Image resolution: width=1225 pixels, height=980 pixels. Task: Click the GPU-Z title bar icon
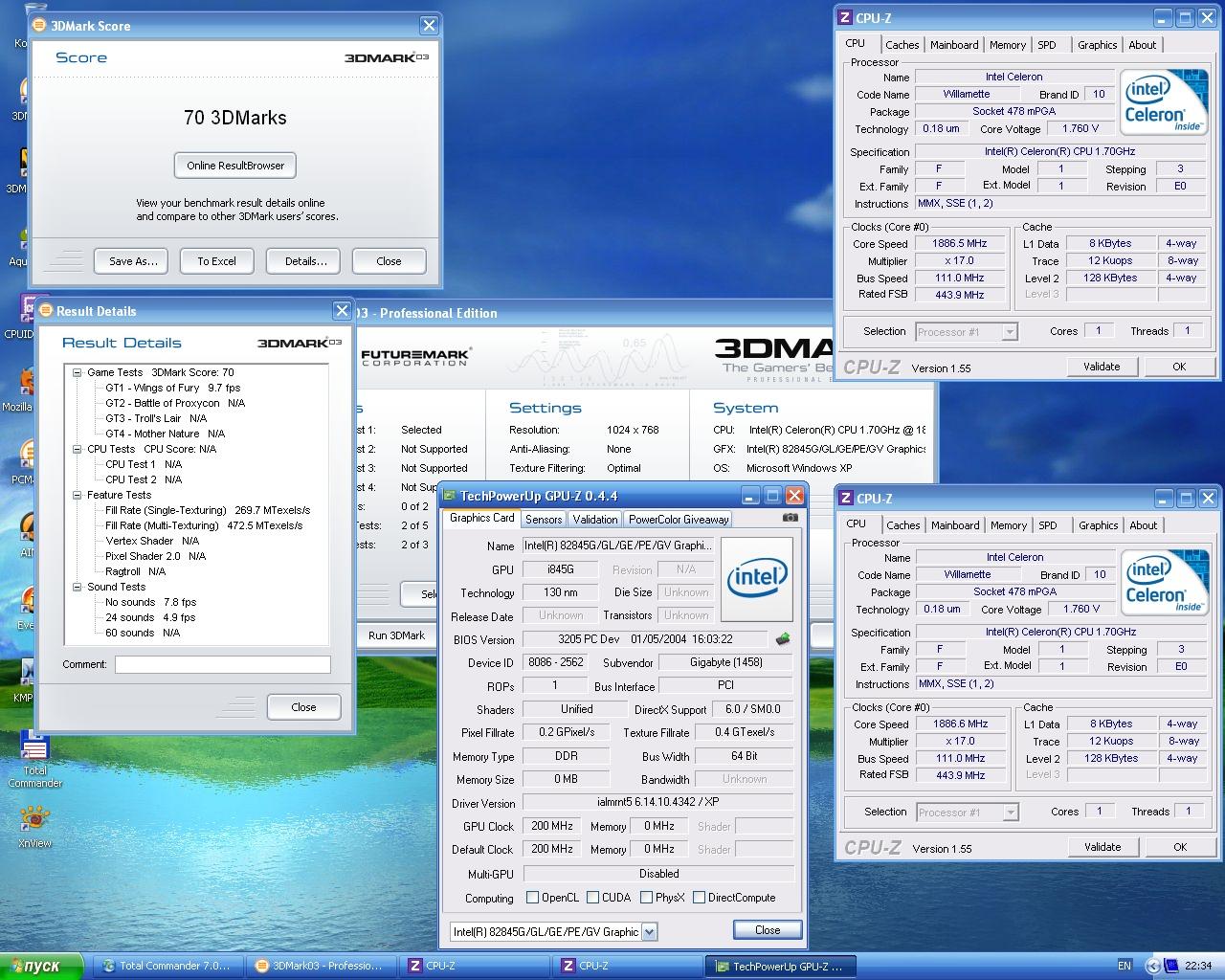click(x=449, y=496)
